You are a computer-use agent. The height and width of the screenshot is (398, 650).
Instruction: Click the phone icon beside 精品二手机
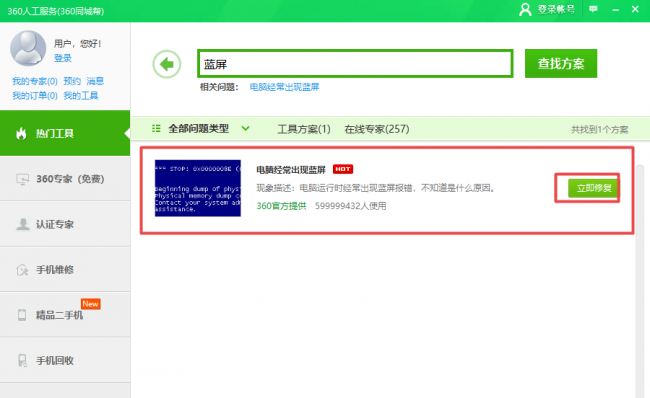point(22,315)
